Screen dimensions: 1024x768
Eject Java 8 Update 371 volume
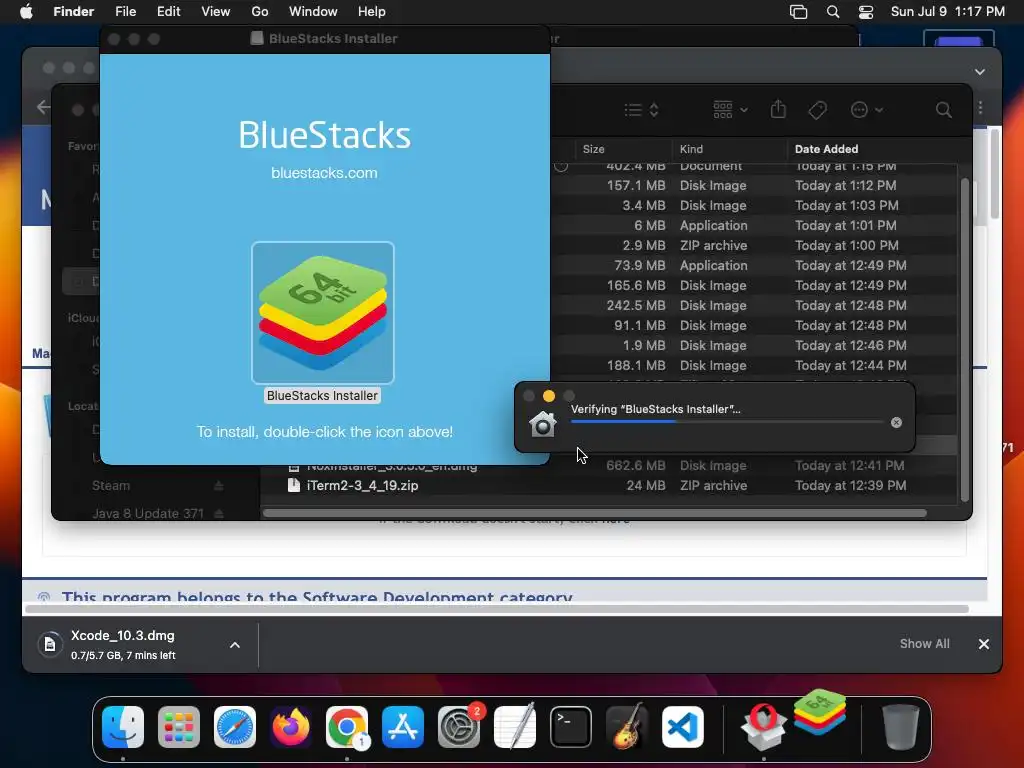(219, 513)
